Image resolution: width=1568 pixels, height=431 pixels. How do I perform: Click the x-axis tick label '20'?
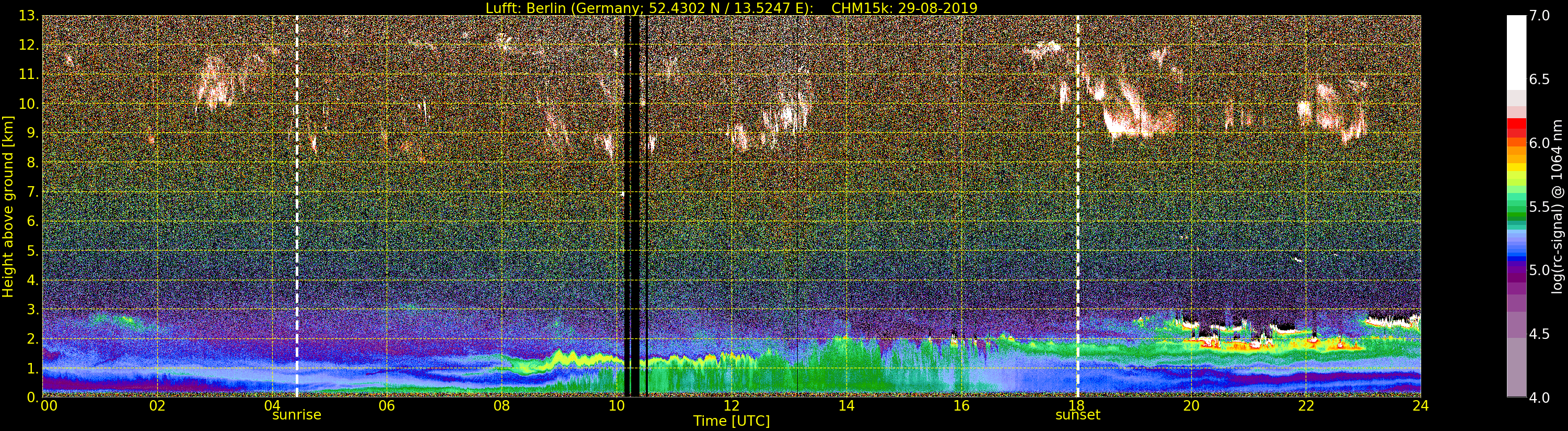click(x=1191, y=406)
